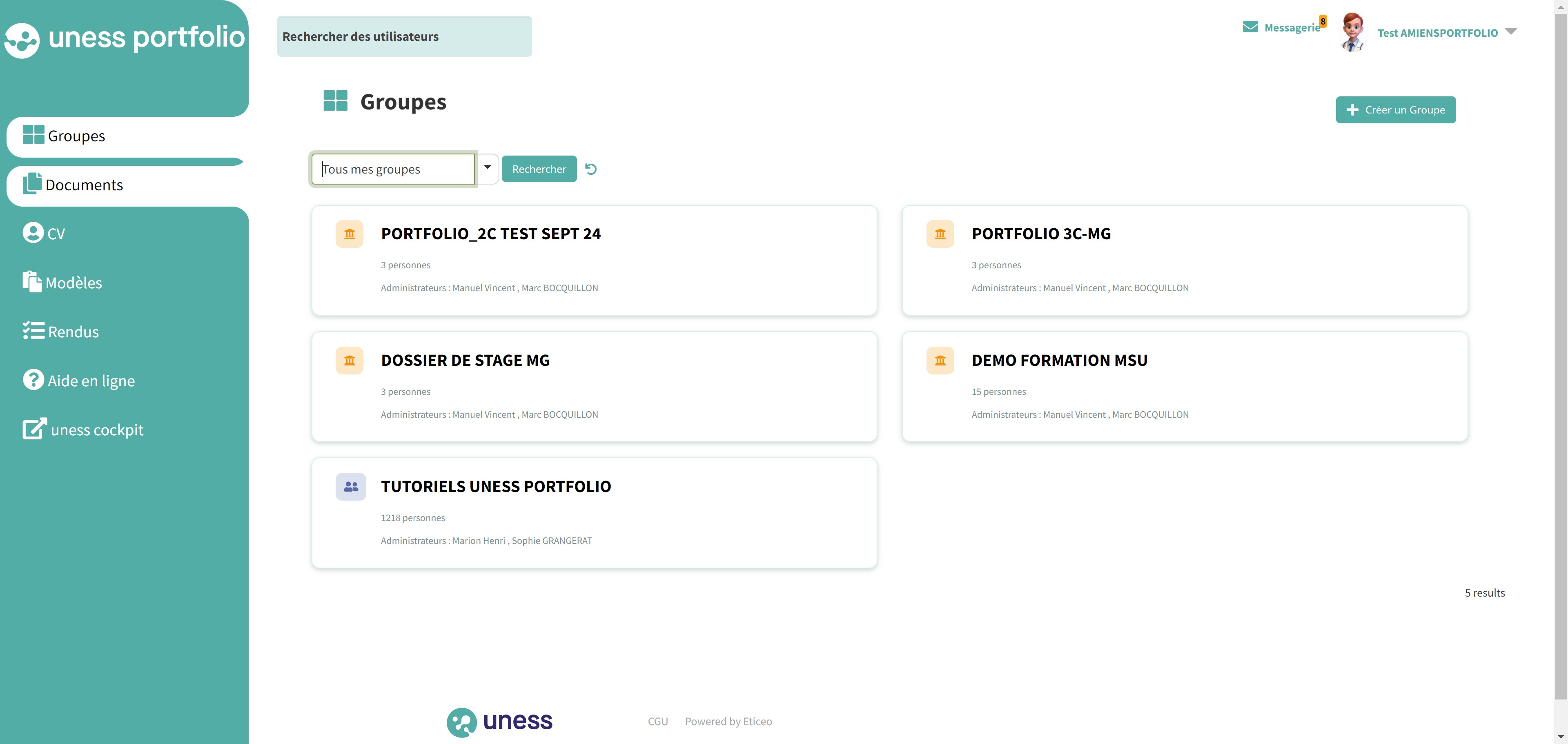Viewport: 1568px width, 744px height.
Task: Click institution icon of PORTFOLIO_2C TEST SEPT 24
Action: (x=350, y=234)
